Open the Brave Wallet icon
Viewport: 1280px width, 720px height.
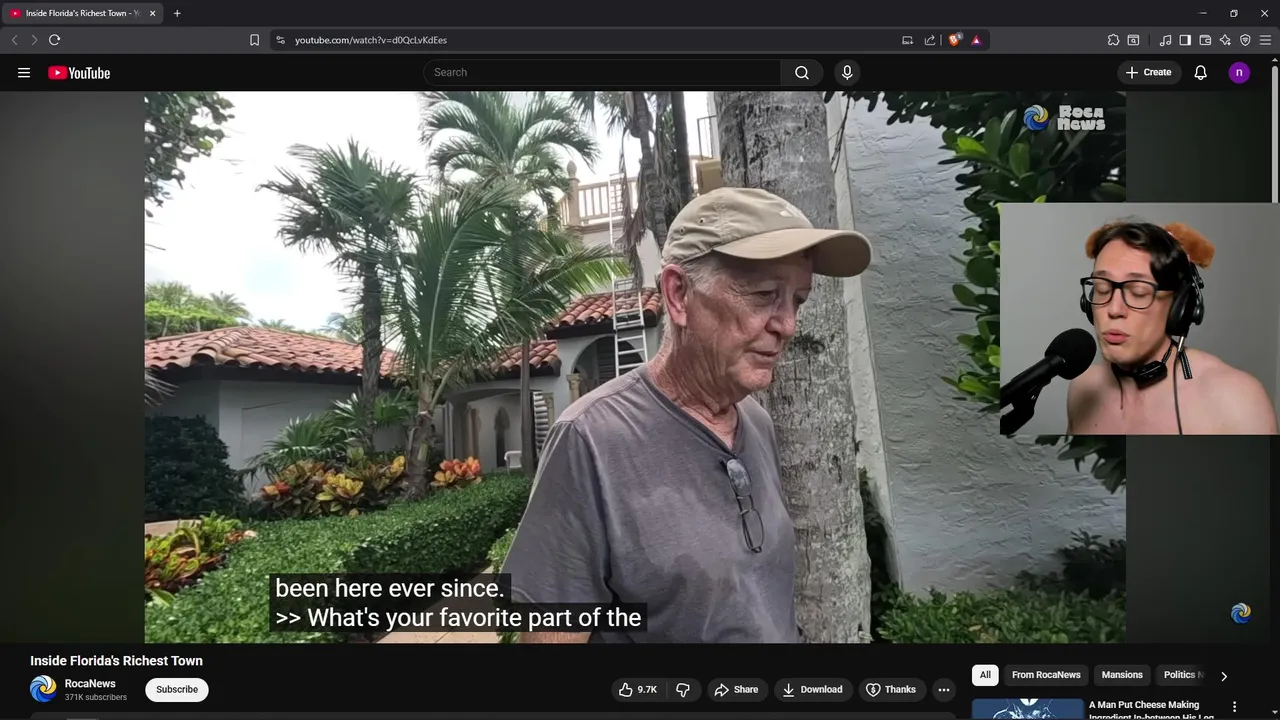(x=1205, y=40)
